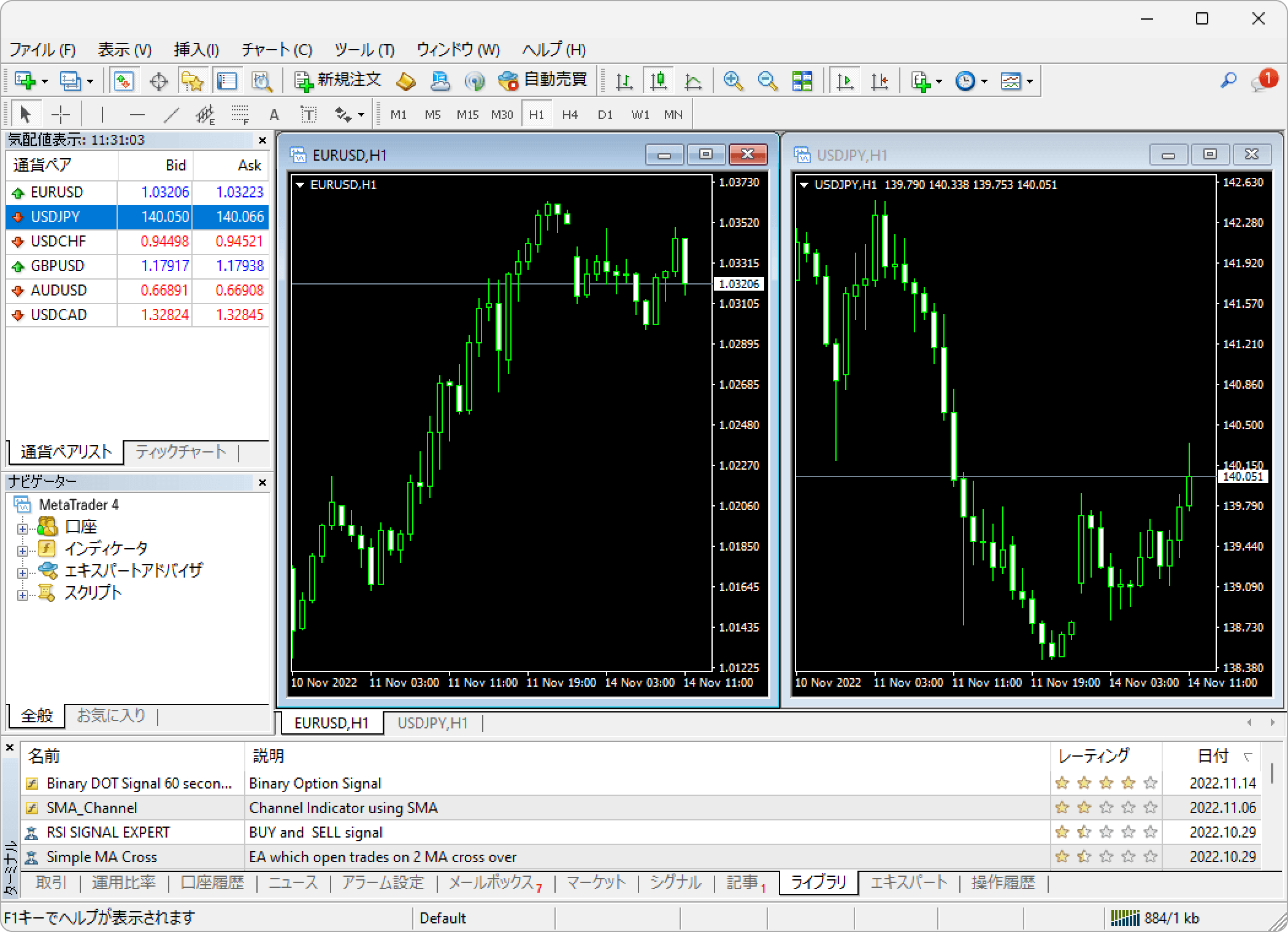Open the indicators list dropdown arrow
Image resolution: width=1288 pixels, height=932 pixels.
(939, 82)
